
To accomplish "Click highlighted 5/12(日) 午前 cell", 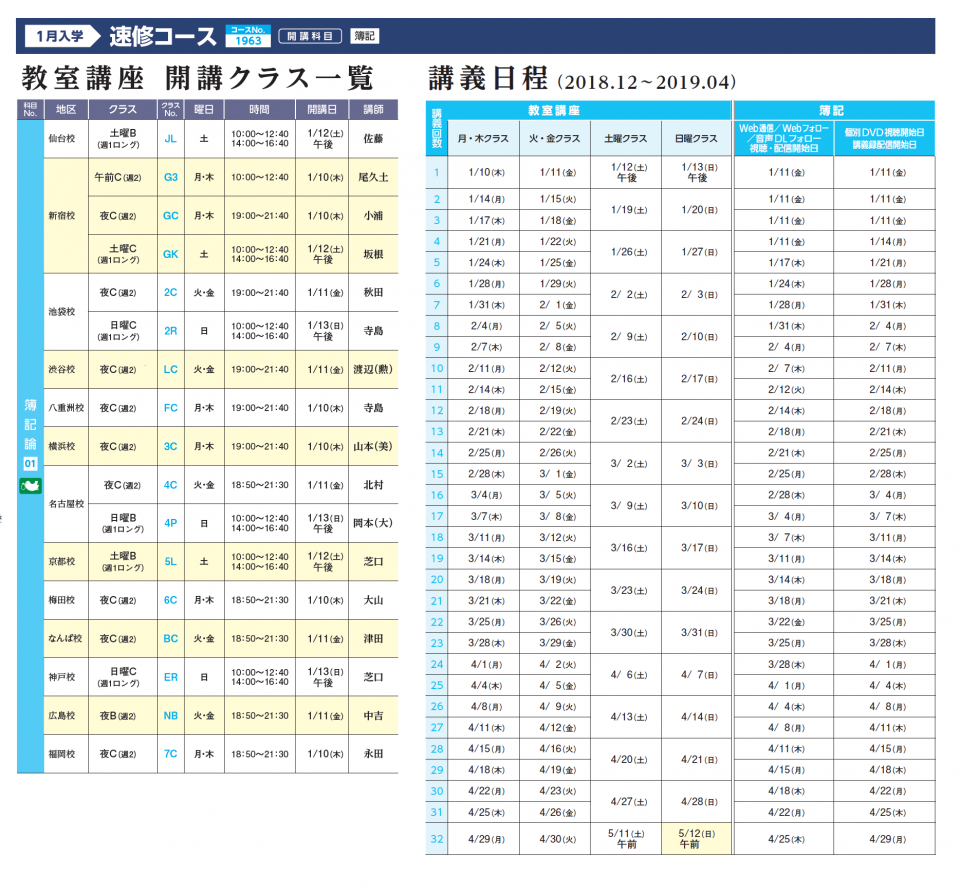I will [x=696, y=838].
